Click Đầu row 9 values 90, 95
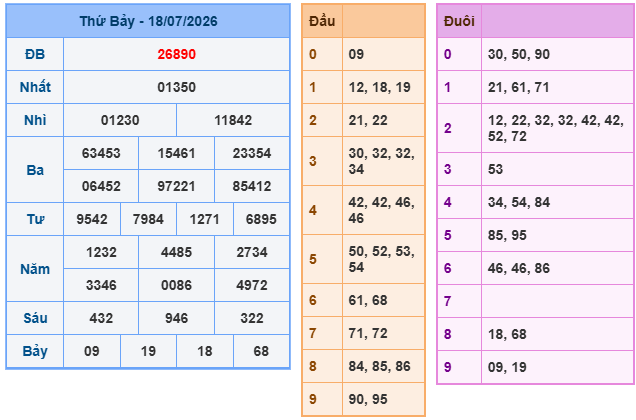The width and height of the screenshot is (636, 420). coord(368,399)
